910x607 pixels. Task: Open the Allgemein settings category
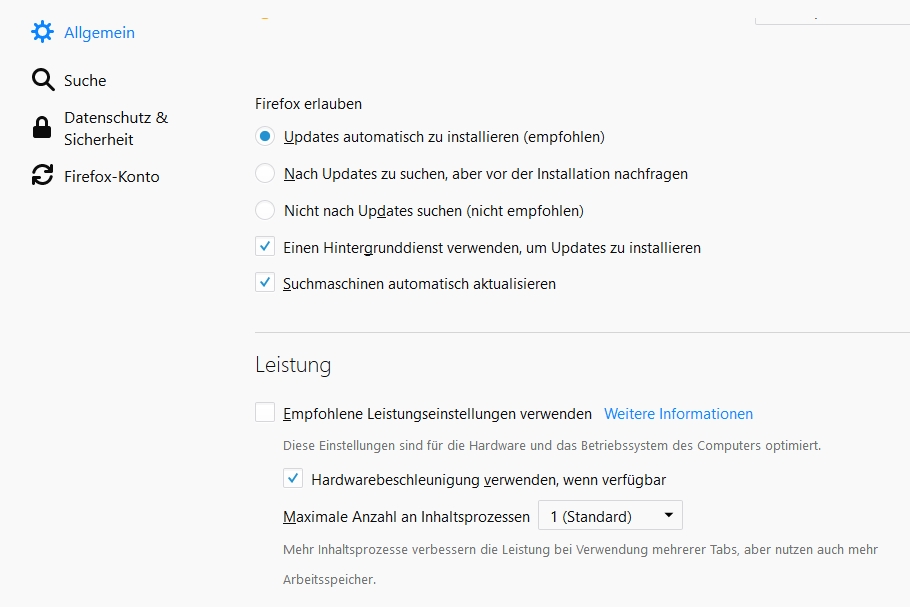(99, 32)
